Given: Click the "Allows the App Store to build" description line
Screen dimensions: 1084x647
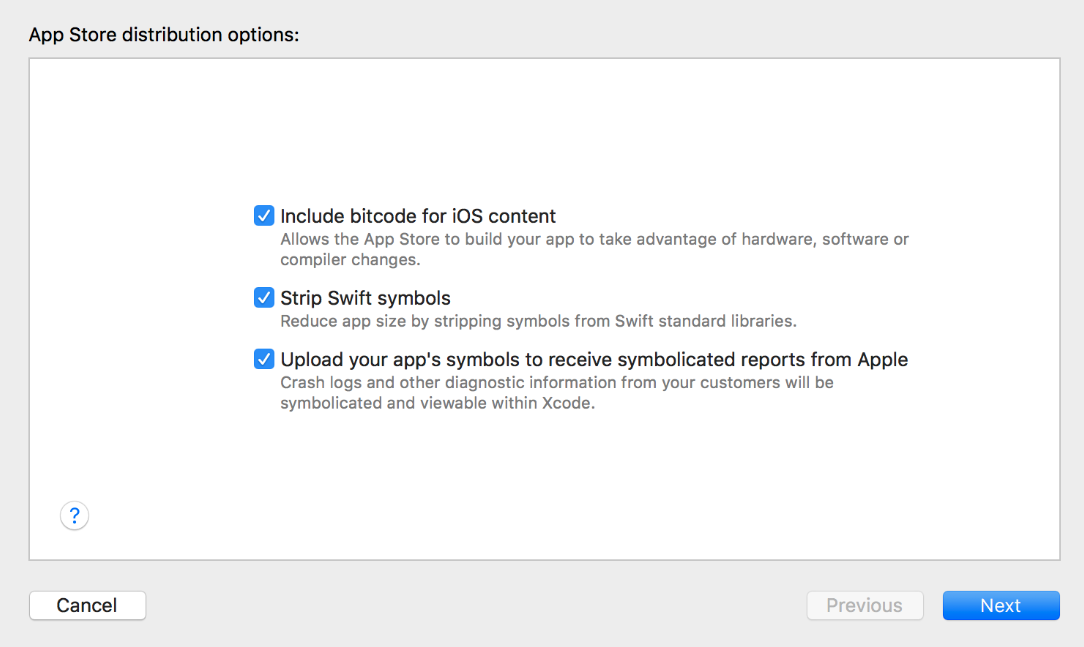Looking at the screenshot, I should coord(594,240).
